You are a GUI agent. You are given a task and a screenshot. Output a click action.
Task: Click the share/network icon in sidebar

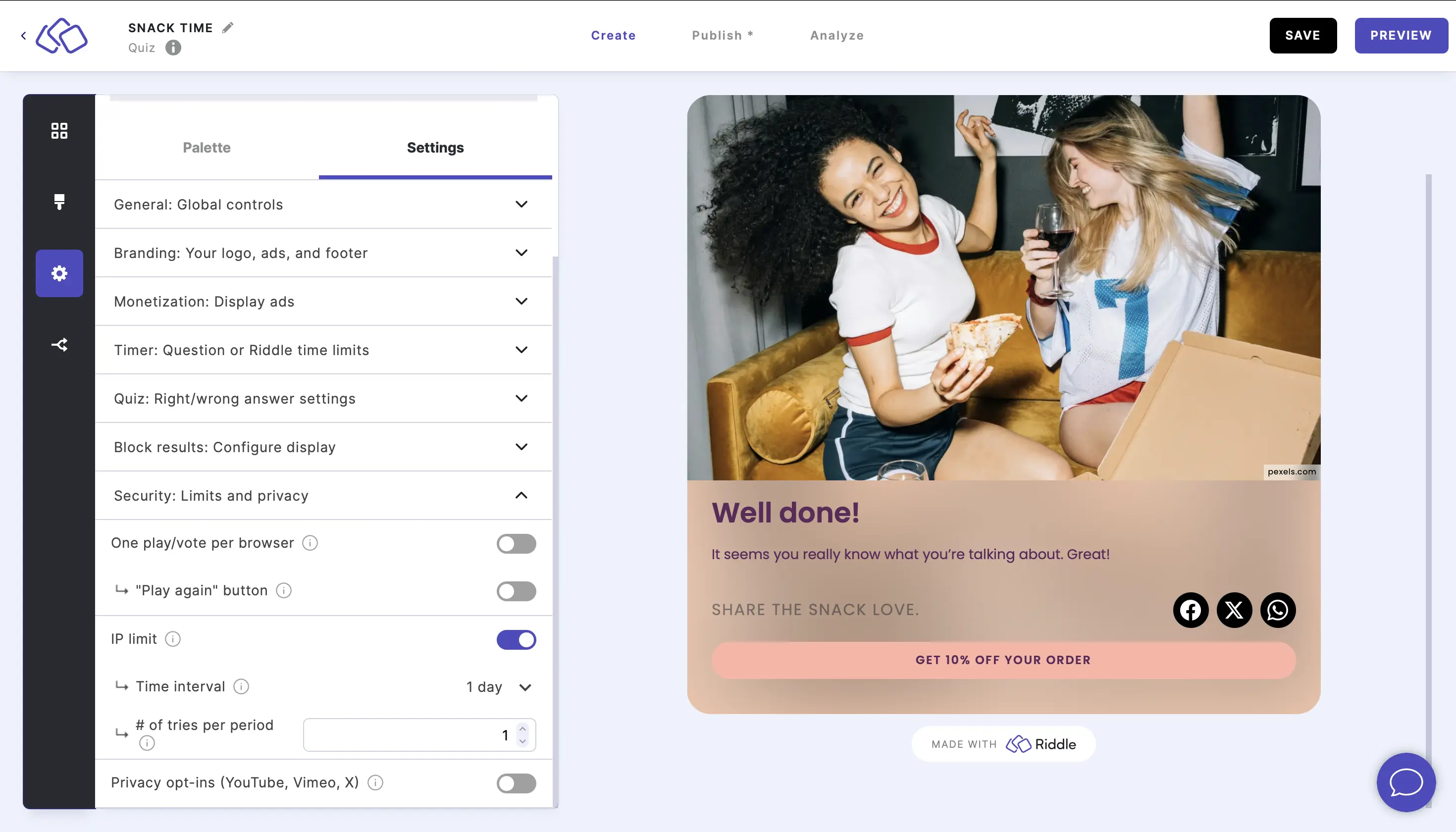tap(59, 345)
